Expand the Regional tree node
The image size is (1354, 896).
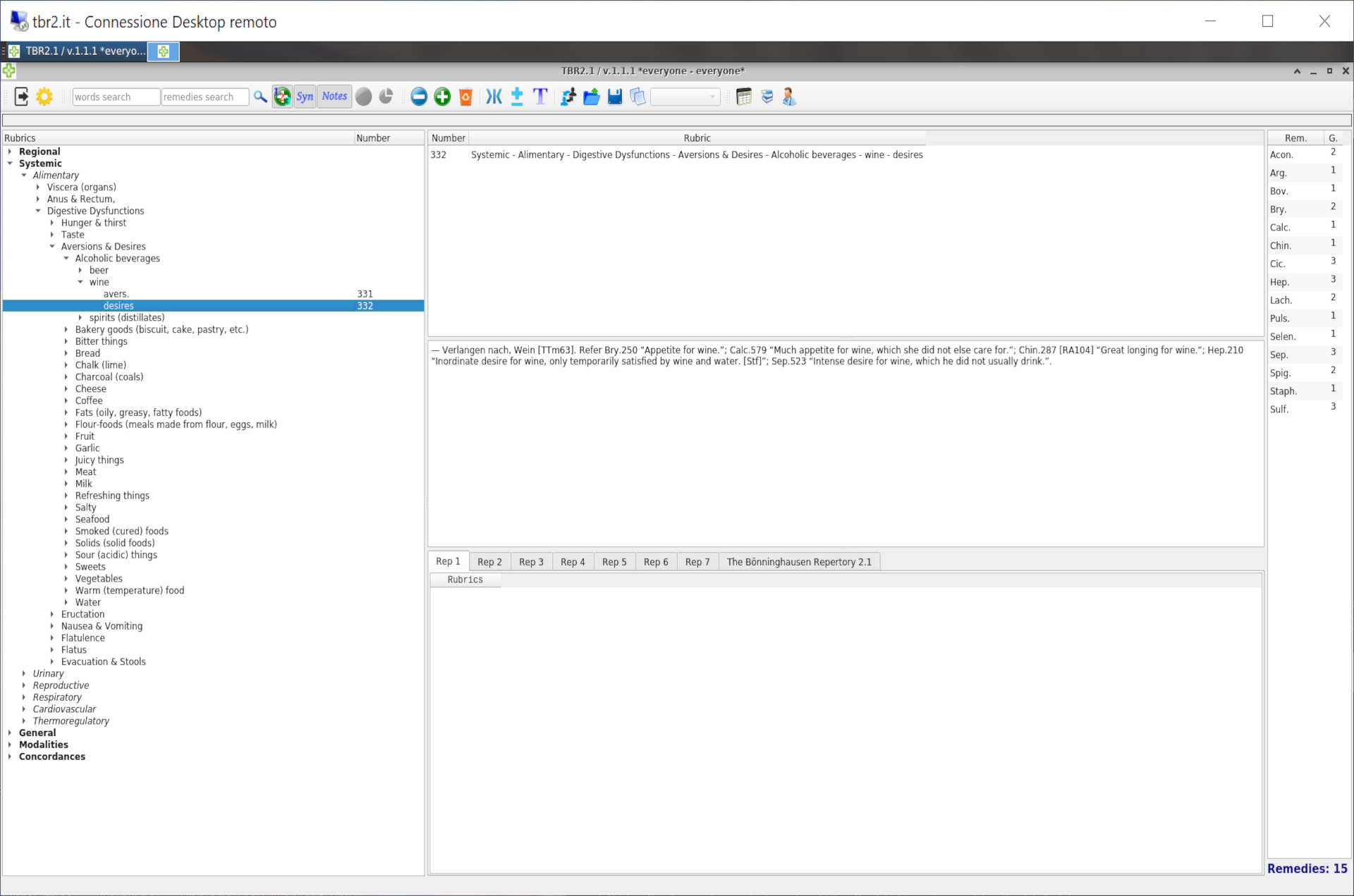pyautogui.click(x=10, y=152)
